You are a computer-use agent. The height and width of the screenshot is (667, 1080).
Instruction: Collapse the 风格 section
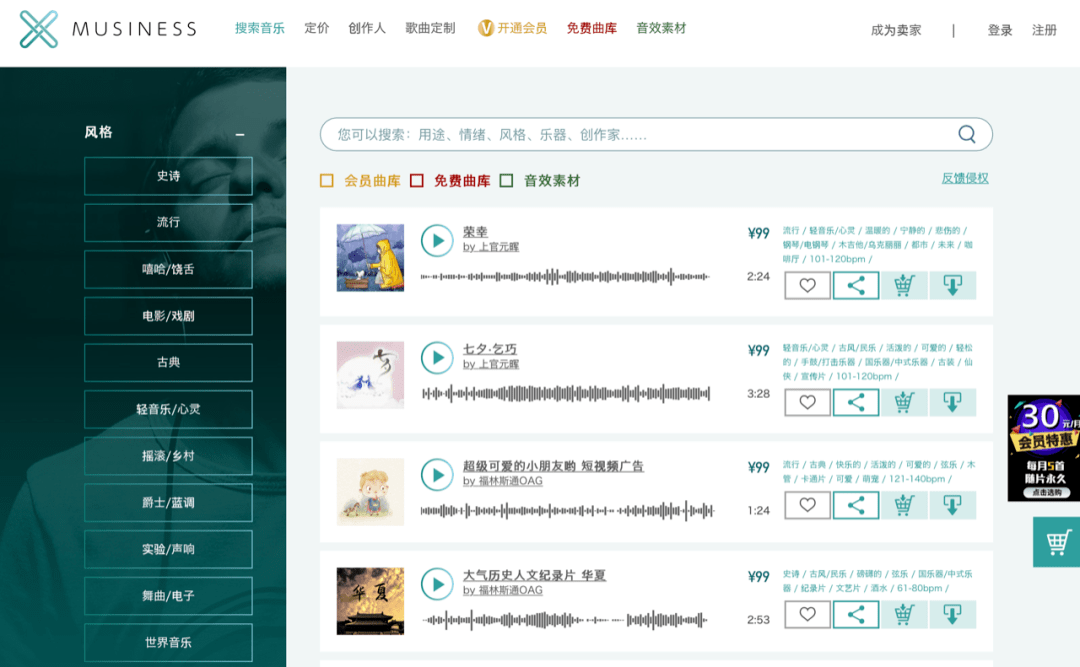point(240,134)
